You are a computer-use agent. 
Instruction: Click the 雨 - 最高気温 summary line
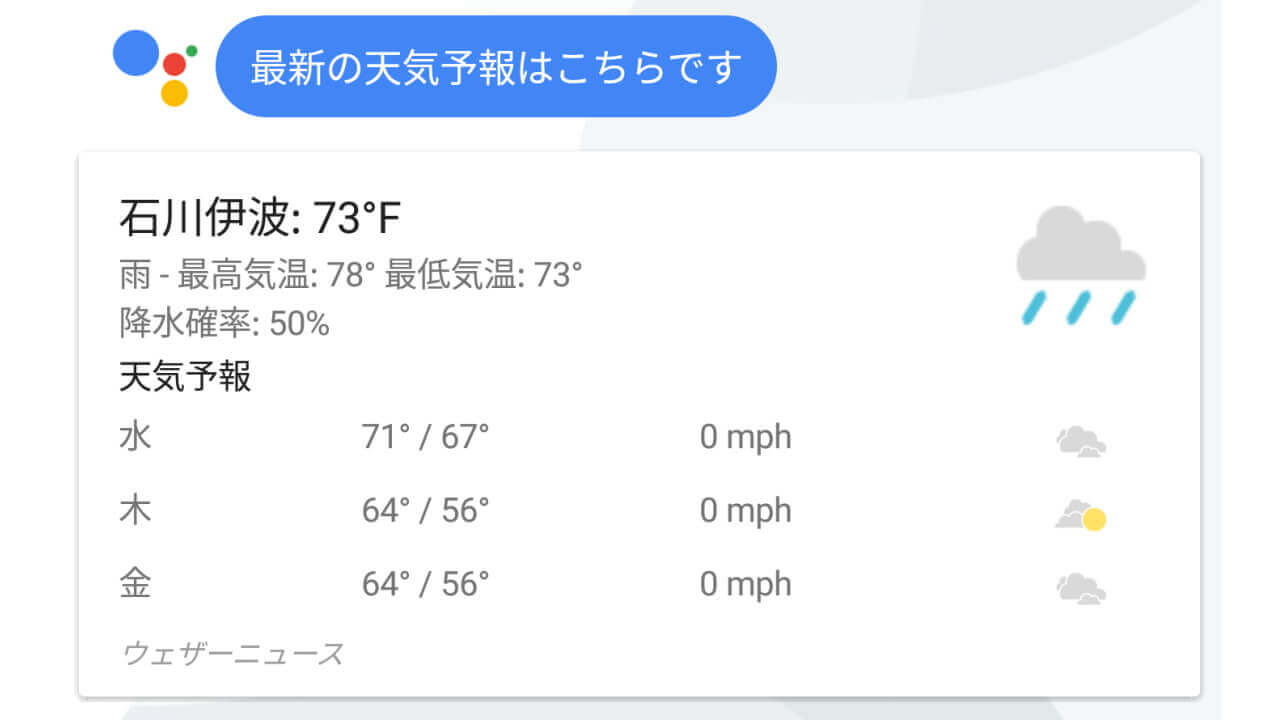click(x=350, y=271)
